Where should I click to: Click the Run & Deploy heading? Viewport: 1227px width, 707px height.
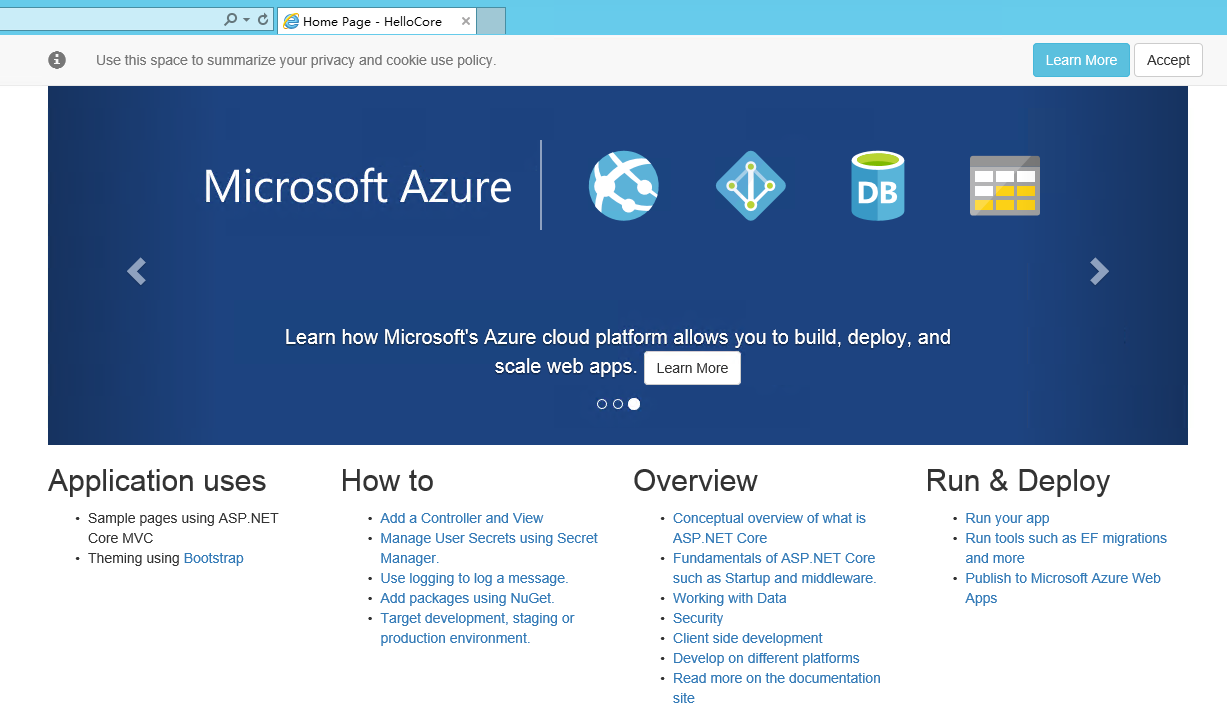tap(1018, 481)
